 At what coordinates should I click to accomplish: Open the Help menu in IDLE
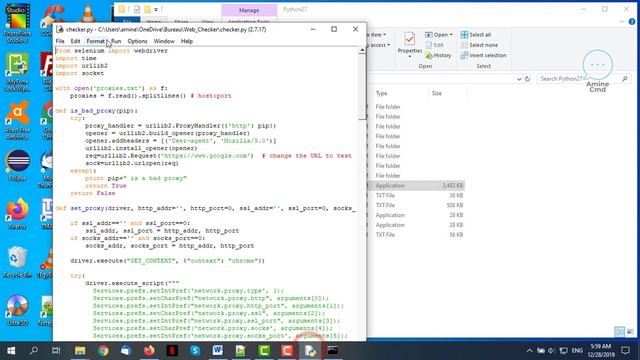187,41
